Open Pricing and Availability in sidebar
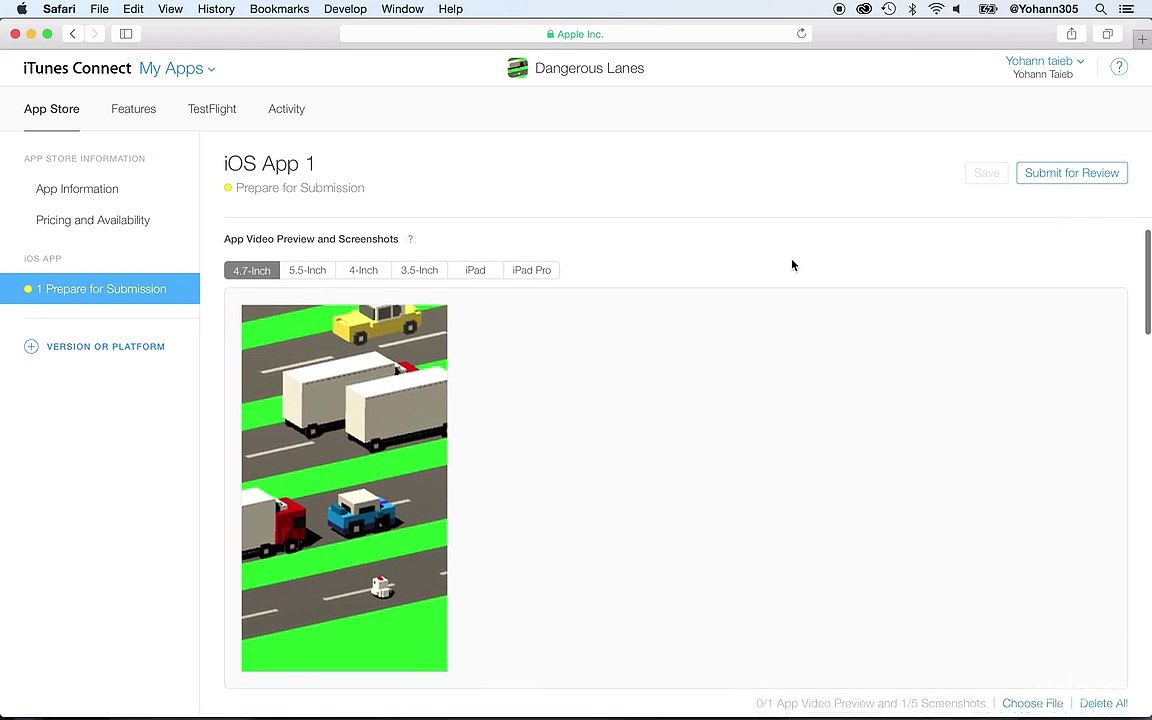The image size is (1152, 720). pos(93,220)
